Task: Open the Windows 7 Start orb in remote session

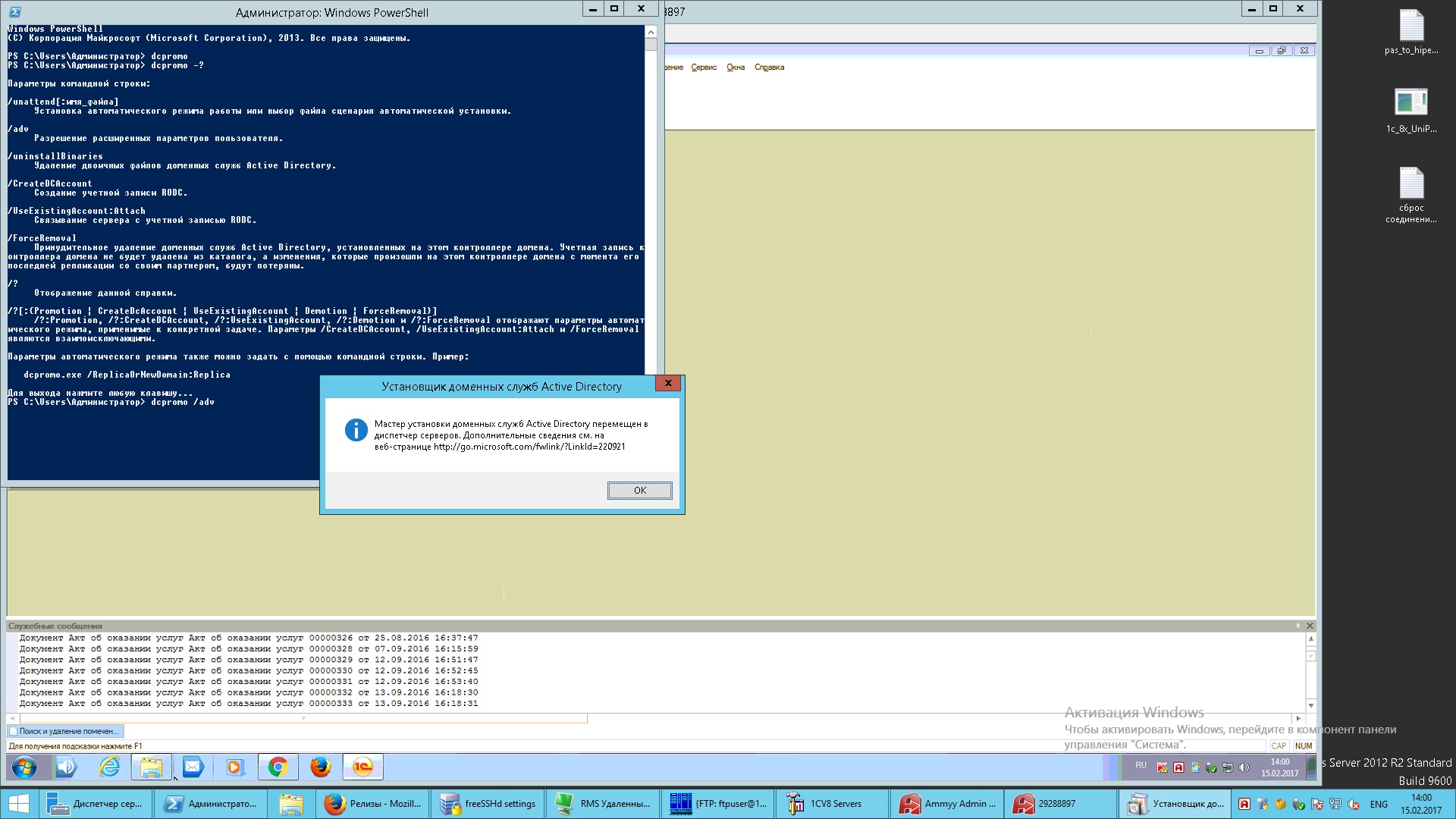Action: click(x=24, y=767)
